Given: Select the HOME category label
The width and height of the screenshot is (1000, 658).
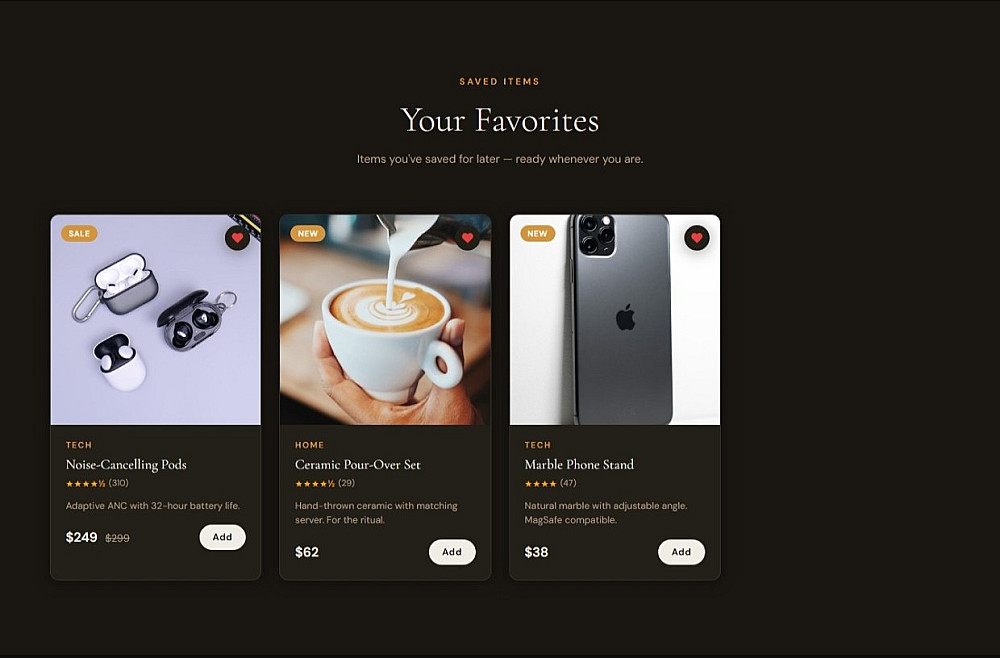Looking at the screenshot, I should tap(309, 445).
